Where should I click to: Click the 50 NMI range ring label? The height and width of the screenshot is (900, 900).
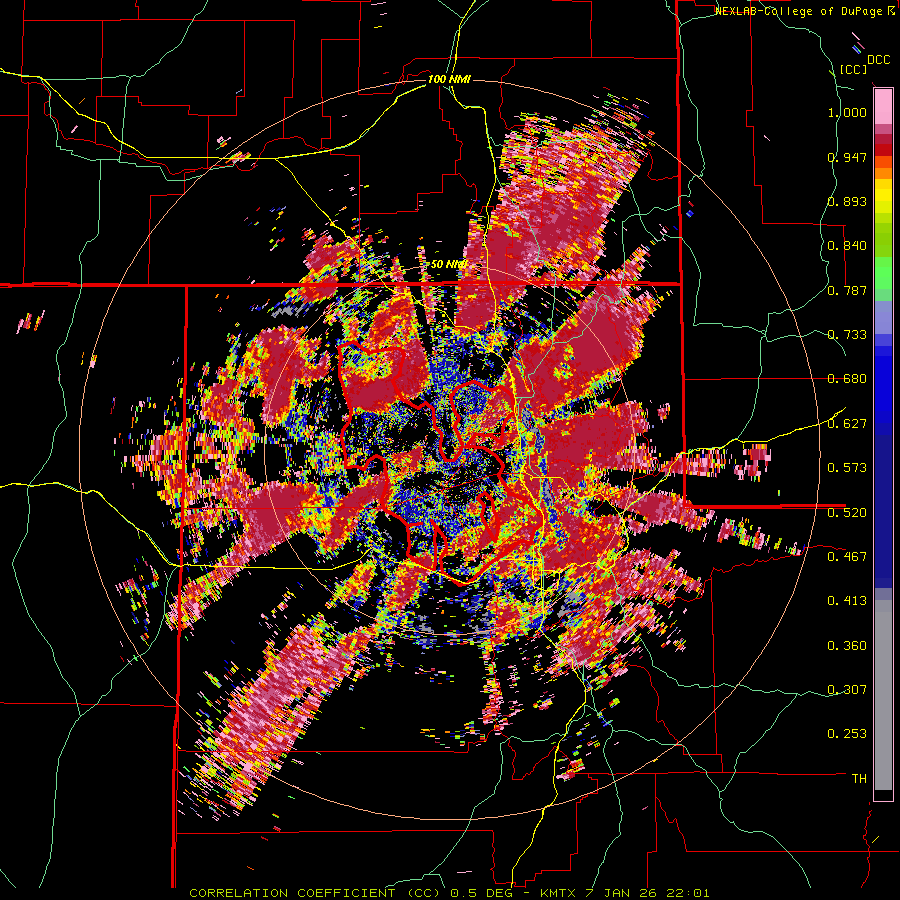[448, 265]
